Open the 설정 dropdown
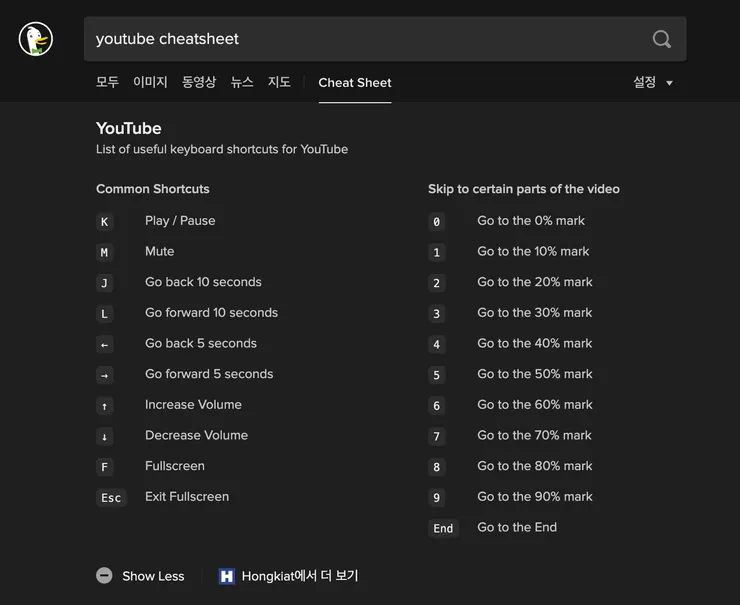 pos(653,83)
